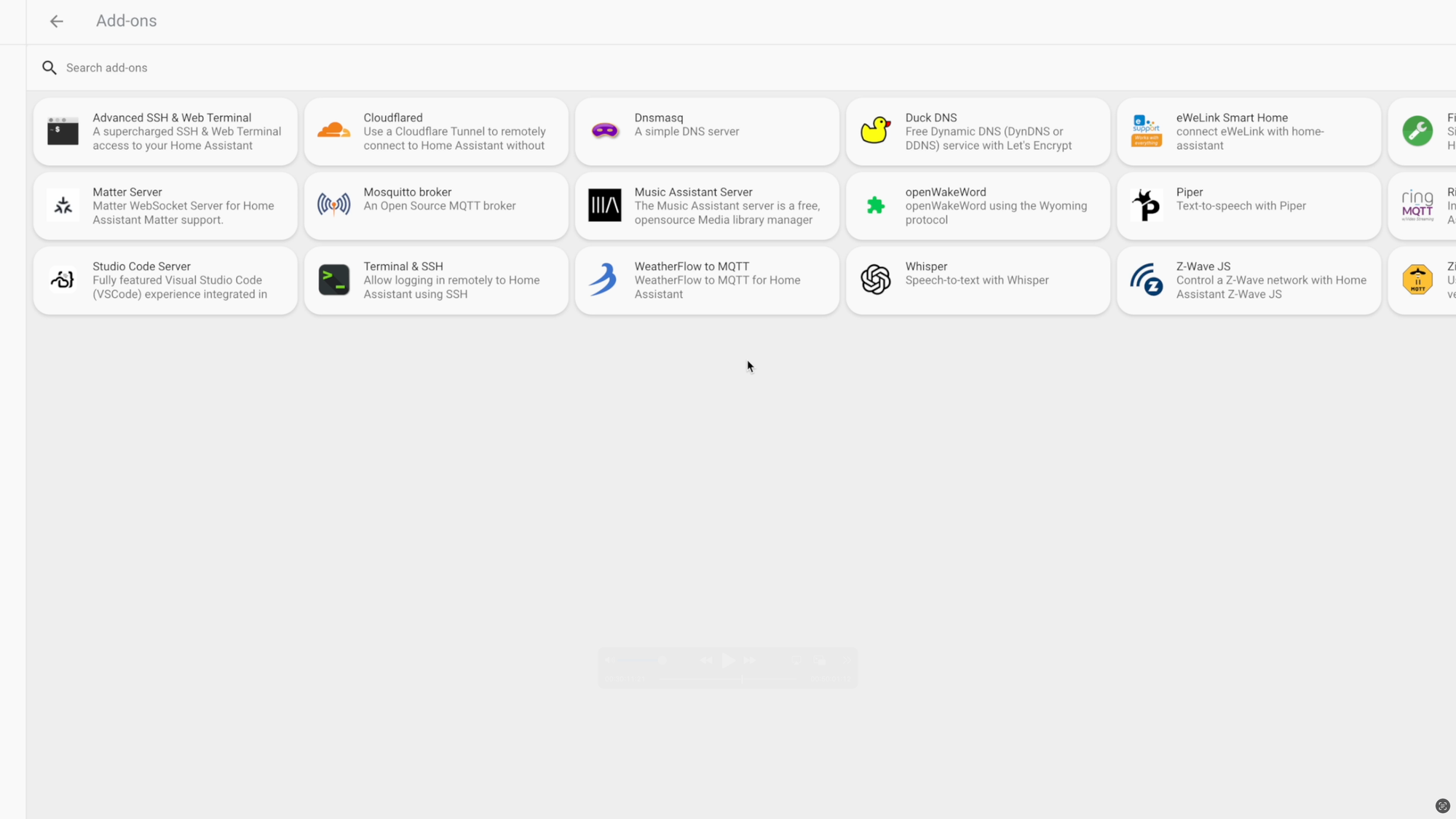
Task: Open the Dnsmasq add-on title
Action: (659, 118)
